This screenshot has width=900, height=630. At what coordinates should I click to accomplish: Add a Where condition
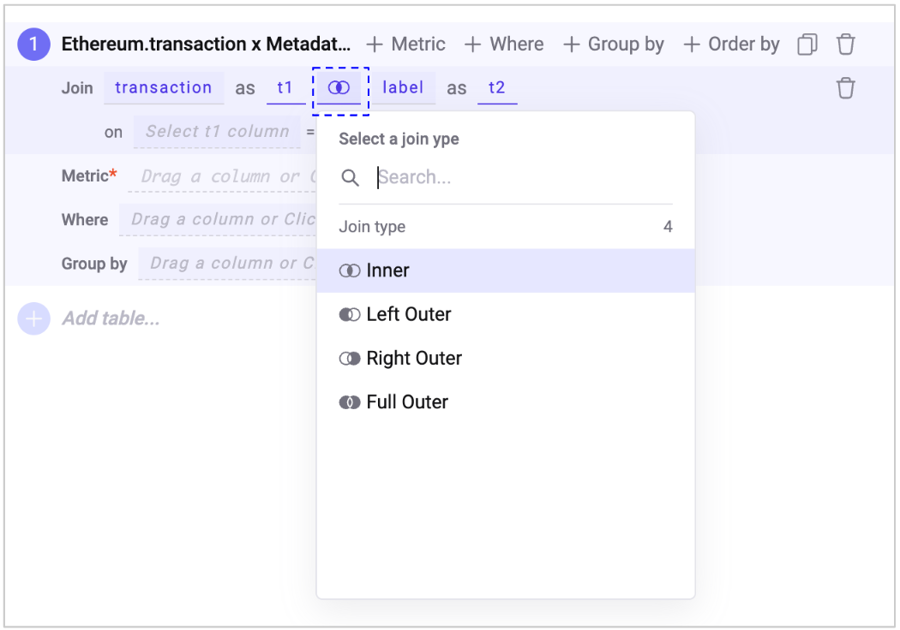[x=504, y=44]
